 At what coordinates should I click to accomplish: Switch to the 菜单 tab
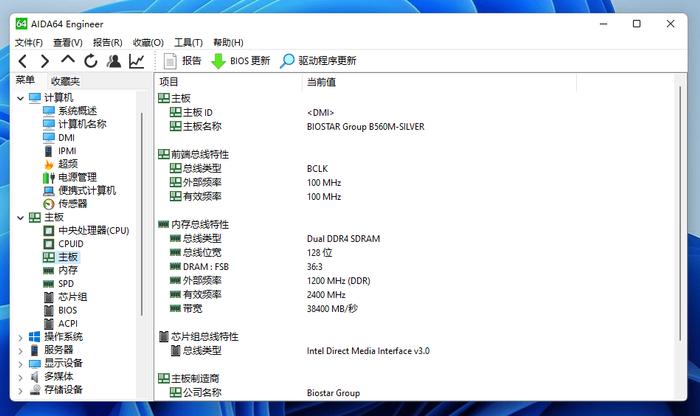tap(25, 80)
